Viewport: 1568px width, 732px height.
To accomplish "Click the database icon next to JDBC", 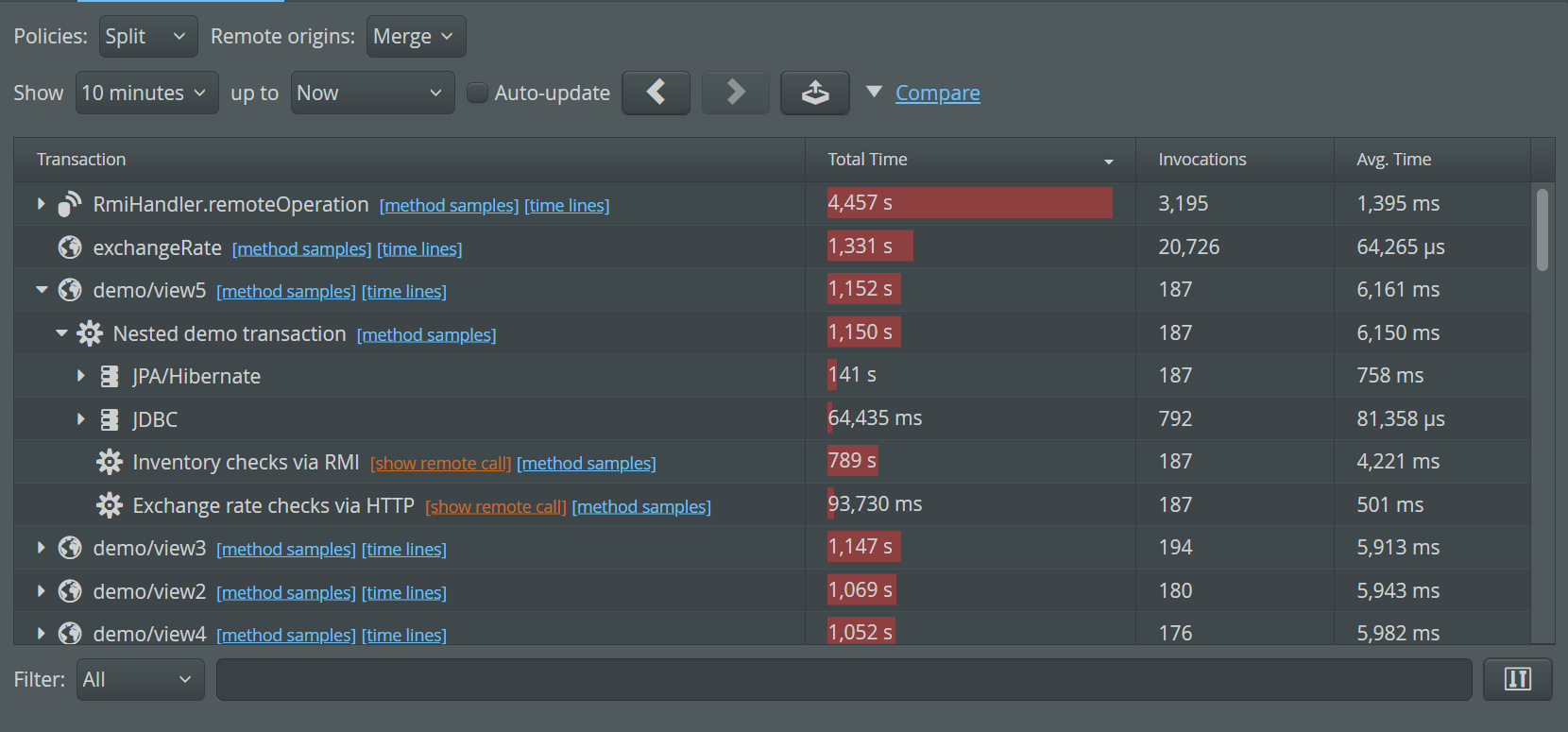I will [x=110, y=419].
